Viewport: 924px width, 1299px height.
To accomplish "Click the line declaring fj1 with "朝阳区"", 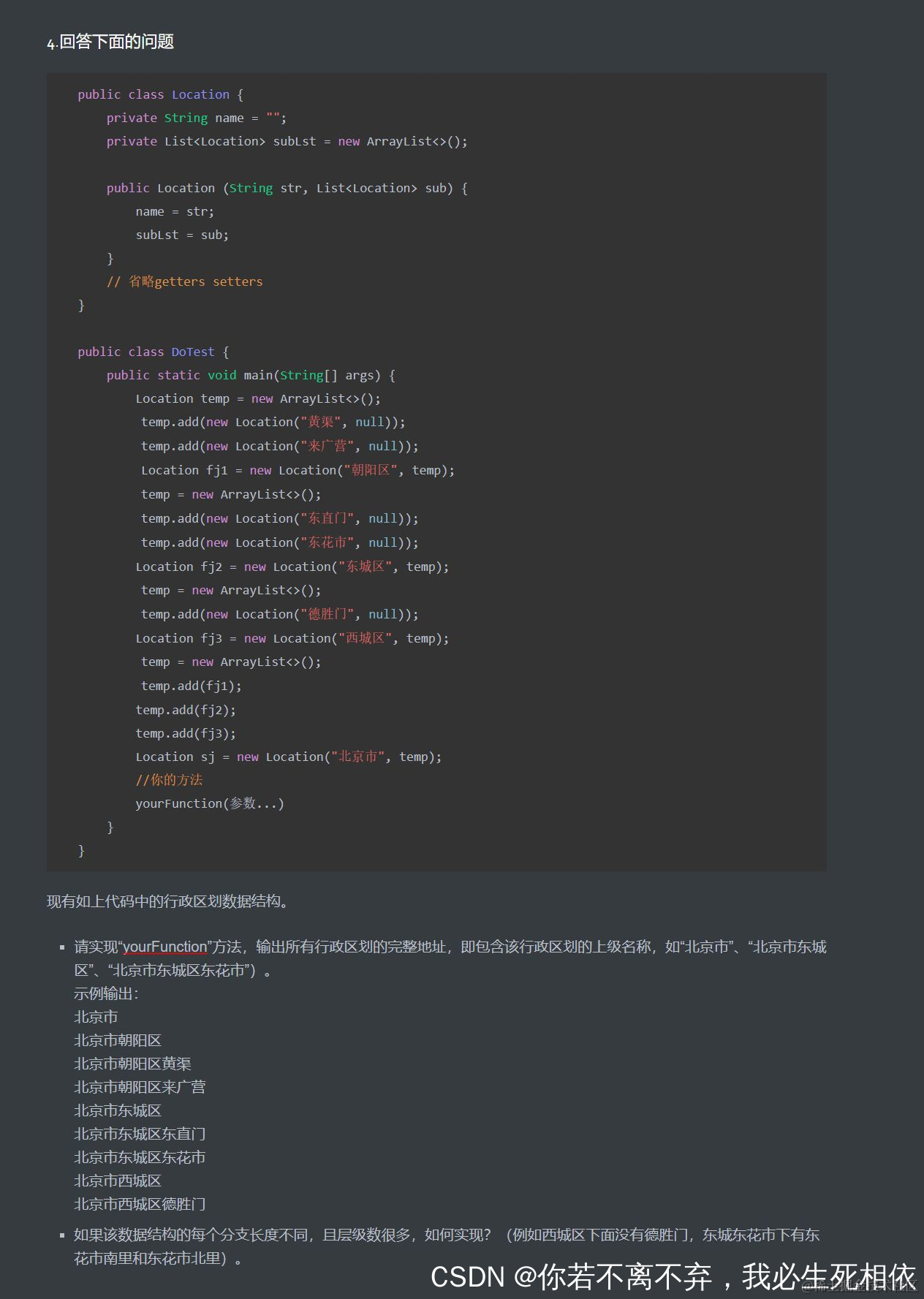I will click(298, 470).
